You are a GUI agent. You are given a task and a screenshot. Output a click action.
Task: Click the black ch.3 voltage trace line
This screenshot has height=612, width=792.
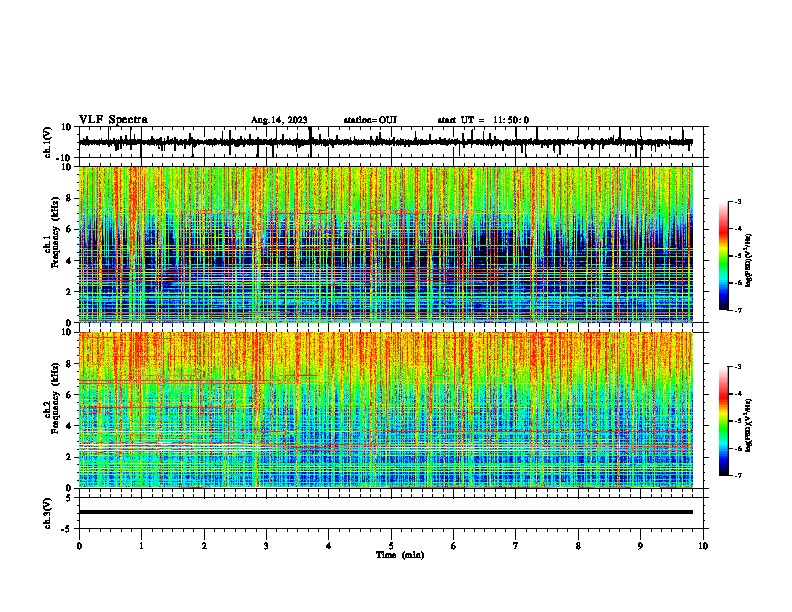(x=386, y=512)
